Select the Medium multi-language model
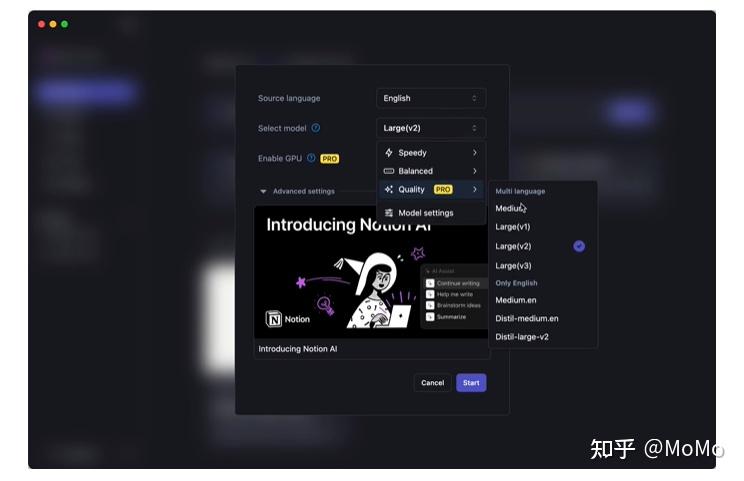This screenshot has width=744, height=481. click(542, 208)
